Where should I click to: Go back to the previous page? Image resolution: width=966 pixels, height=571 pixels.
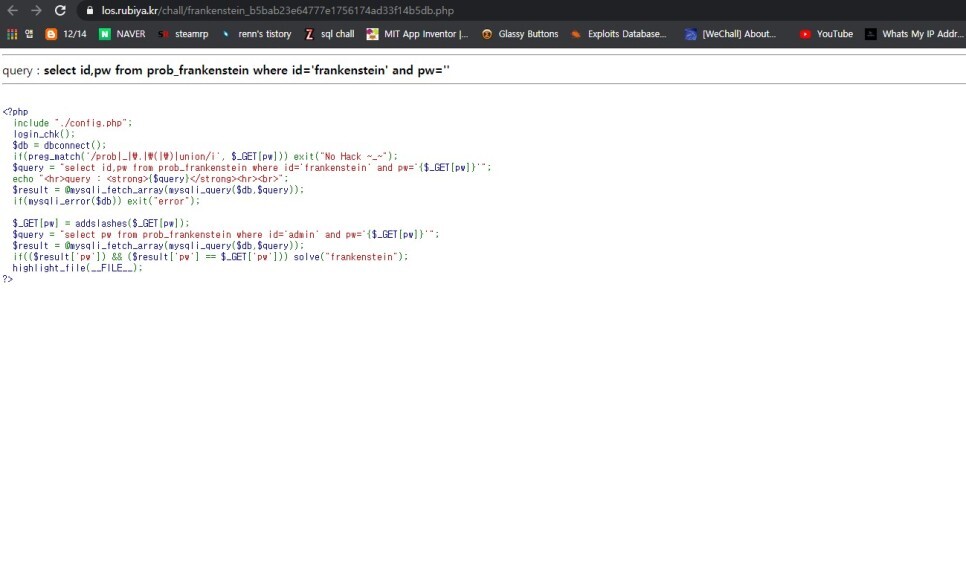pos(12,10)
